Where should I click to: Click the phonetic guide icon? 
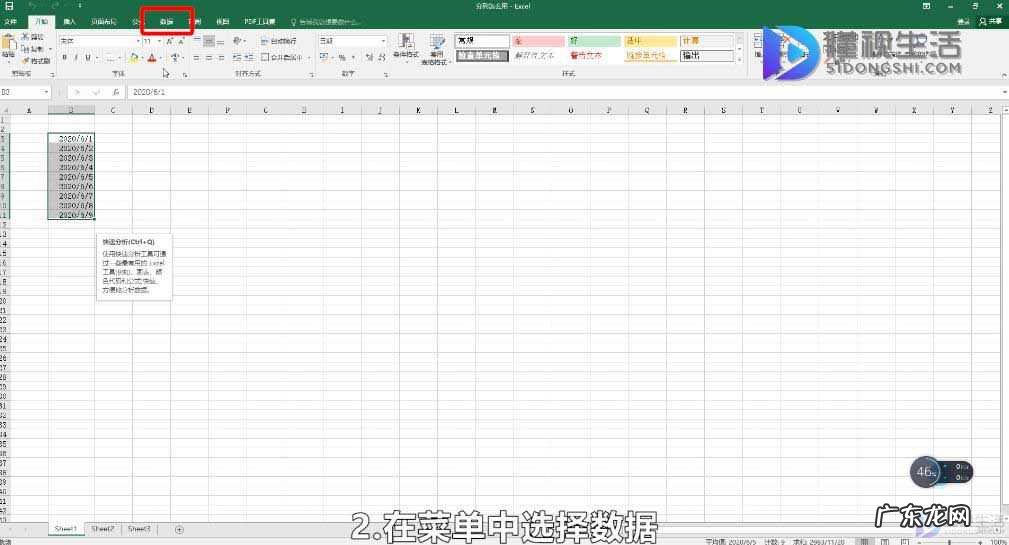pos(175,58)
